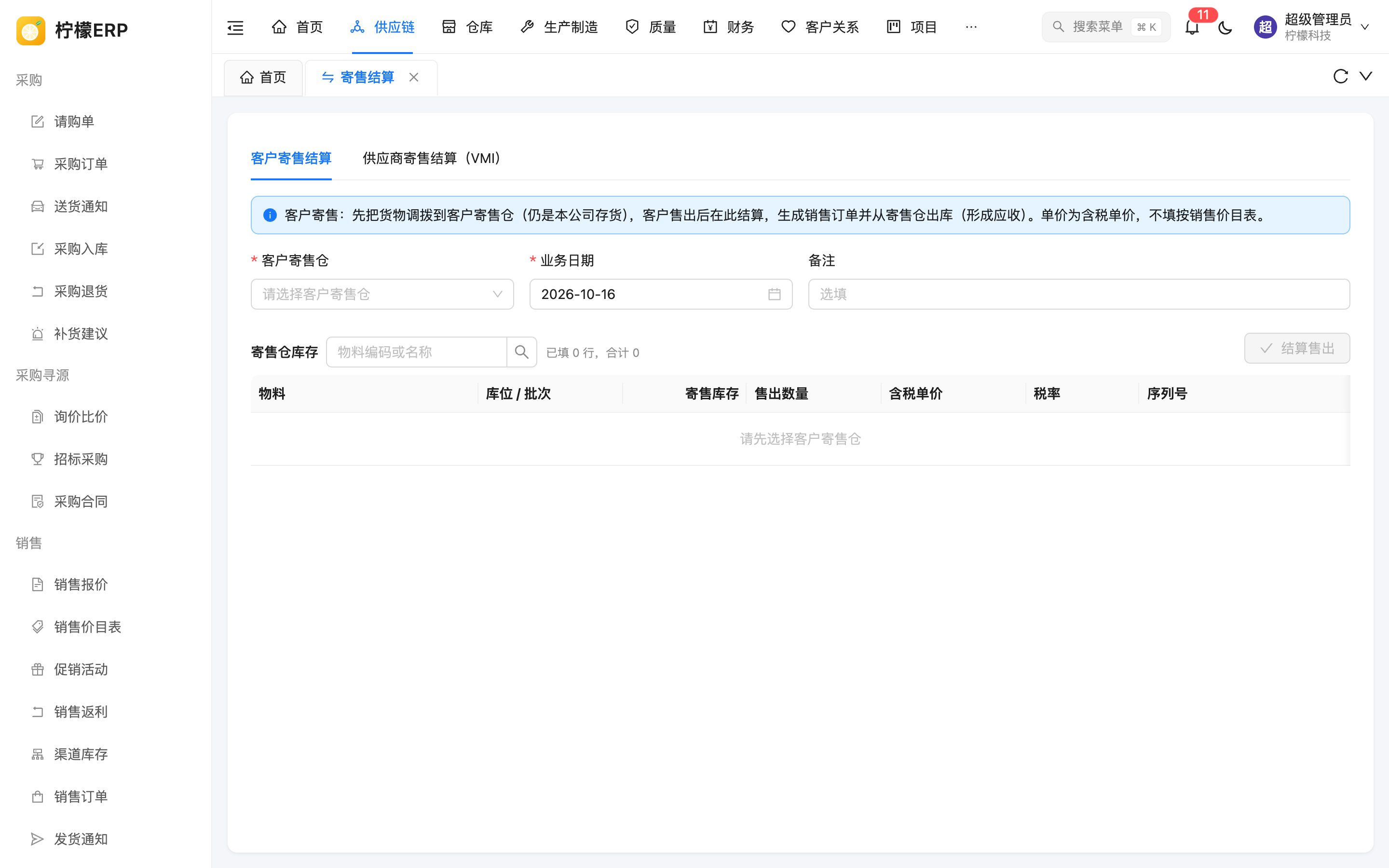Open 促销活动 in the sidebar
1389x868 pixels.
tap(106, 669)
